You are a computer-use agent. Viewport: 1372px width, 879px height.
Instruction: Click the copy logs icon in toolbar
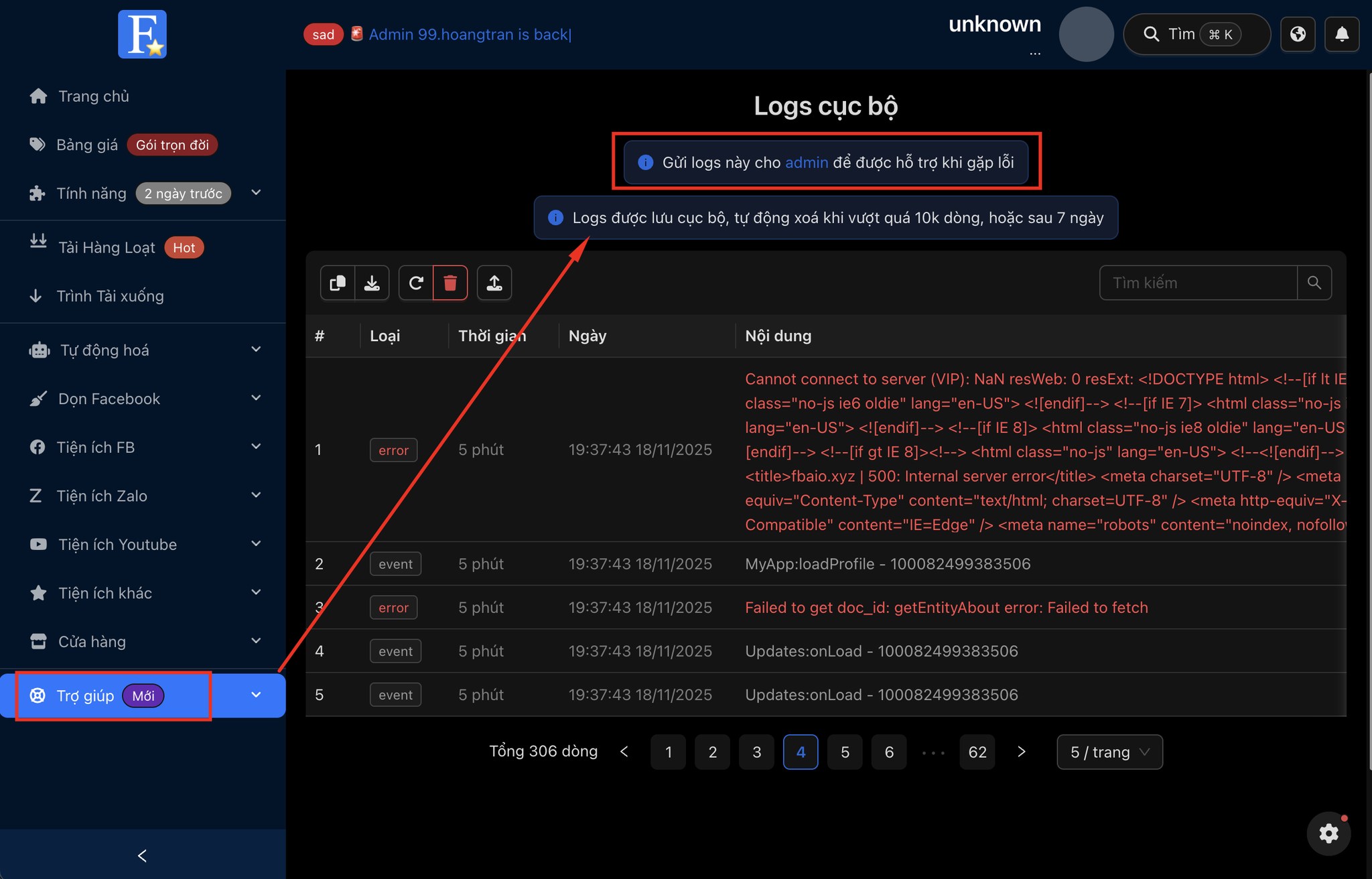pyautogui.click(x=338, y=283)
